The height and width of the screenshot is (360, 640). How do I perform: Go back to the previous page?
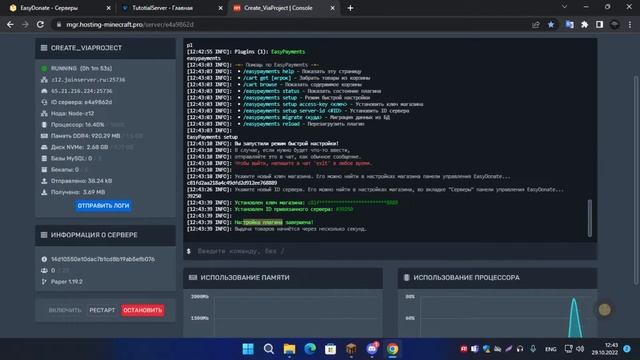pyautogui.click(x=10, y=24)
